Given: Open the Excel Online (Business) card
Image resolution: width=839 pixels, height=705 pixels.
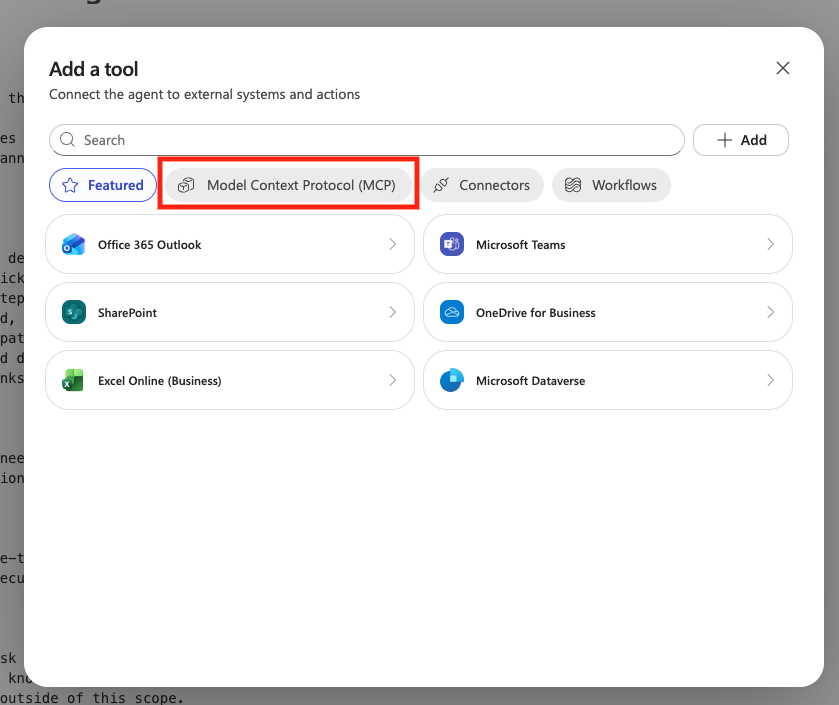Looking at the screenshot, I should coord(230,380).
